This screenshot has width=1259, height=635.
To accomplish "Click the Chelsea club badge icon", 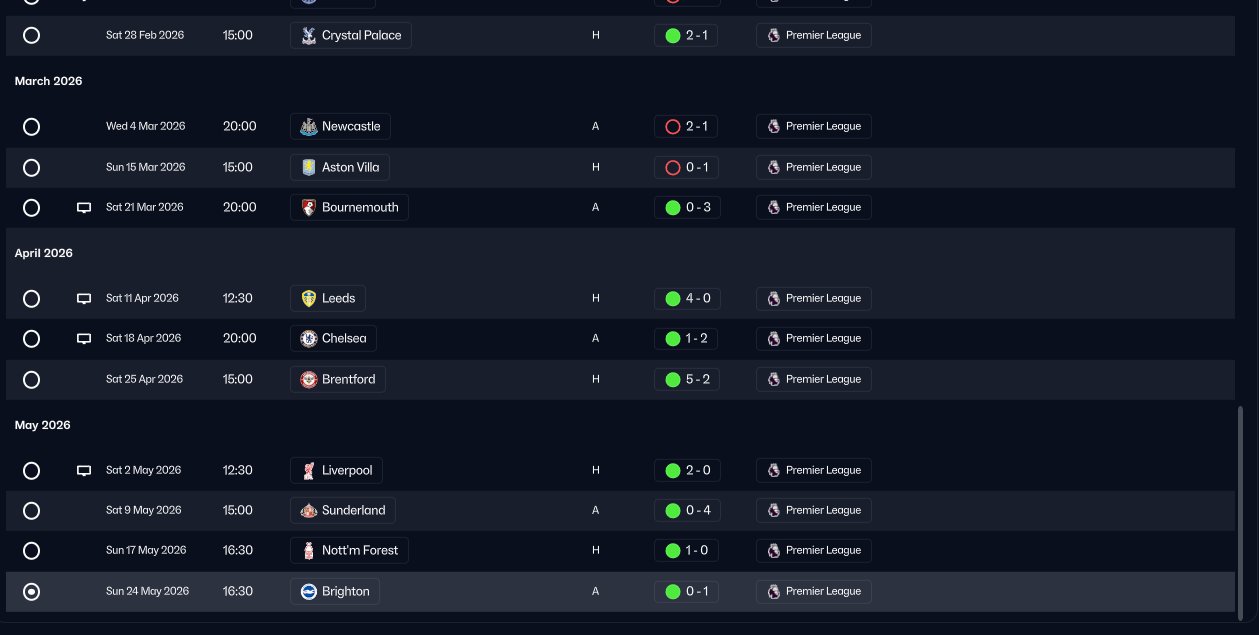I will click(x=309, y=339).
